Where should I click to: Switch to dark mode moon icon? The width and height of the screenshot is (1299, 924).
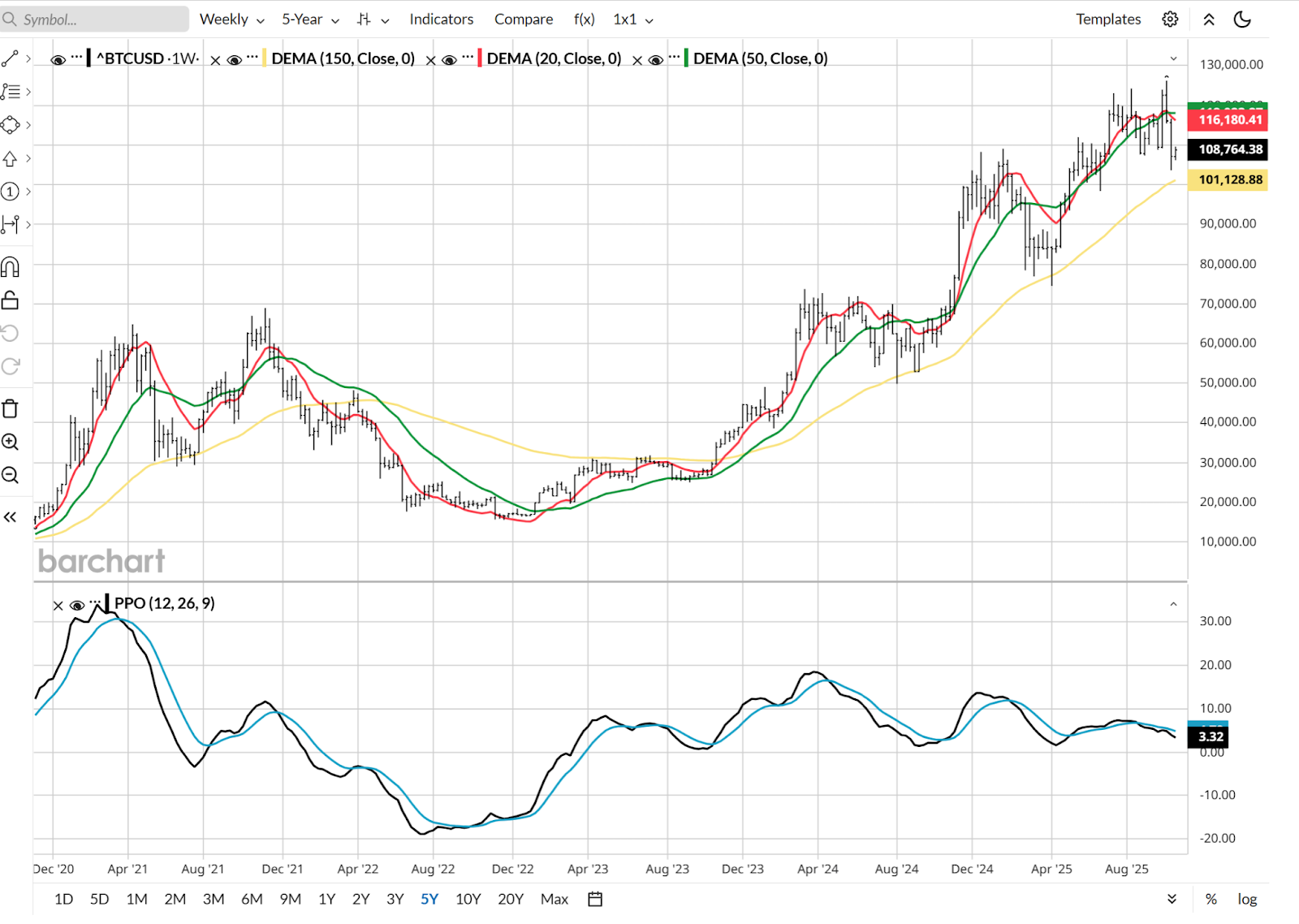[1242, 19]
